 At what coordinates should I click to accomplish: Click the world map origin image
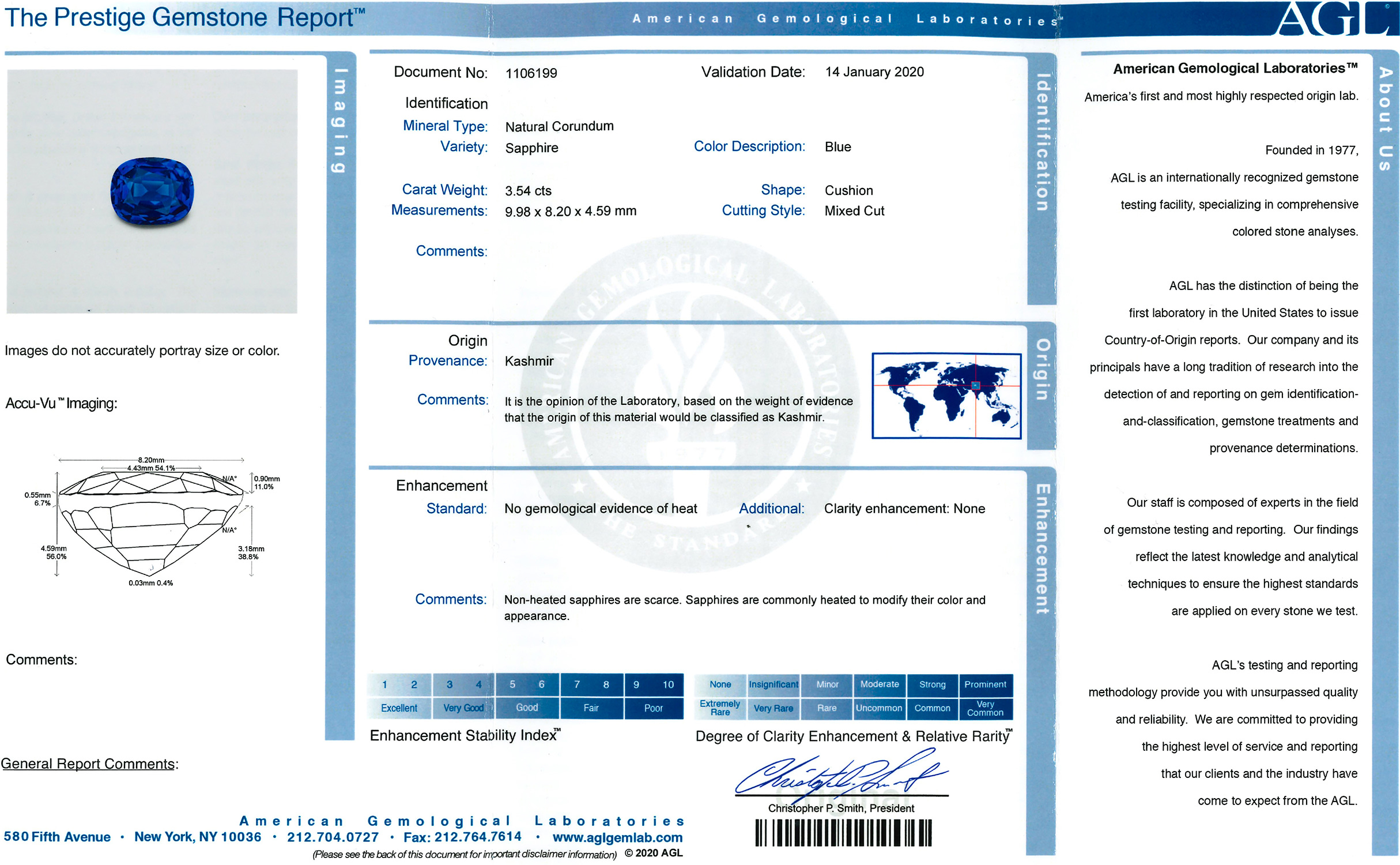pyautogui.click(x=946, y=396)
